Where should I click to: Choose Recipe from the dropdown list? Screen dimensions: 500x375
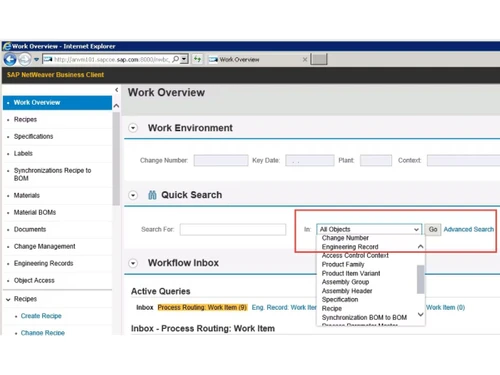pos(332,309)
